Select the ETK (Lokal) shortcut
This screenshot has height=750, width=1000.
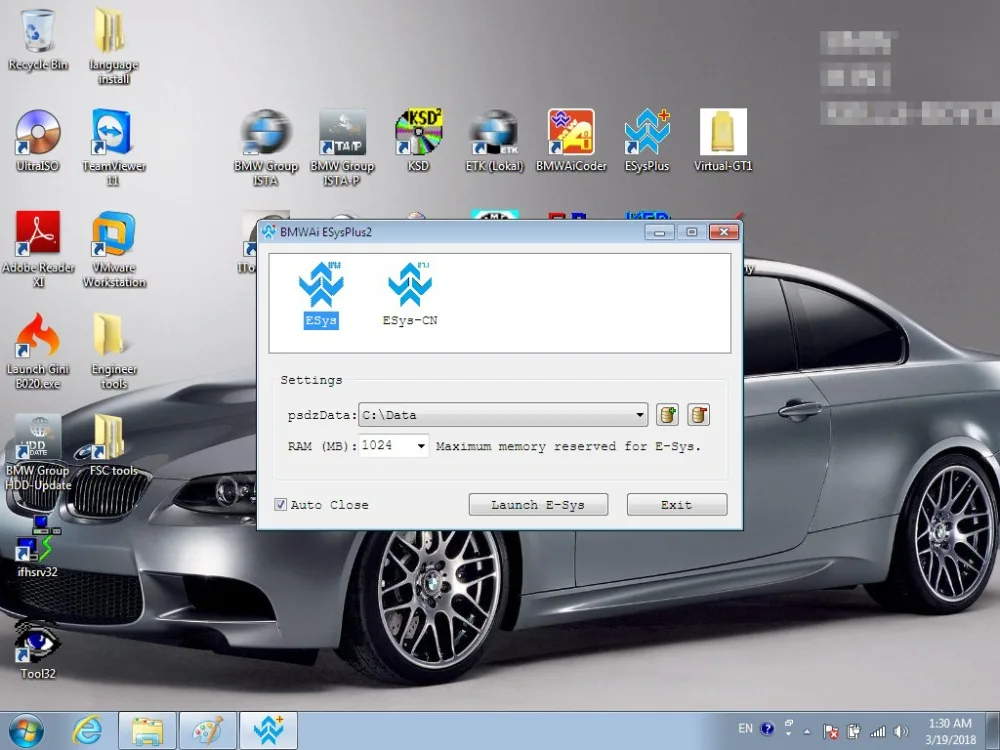[x=494, y=140]
